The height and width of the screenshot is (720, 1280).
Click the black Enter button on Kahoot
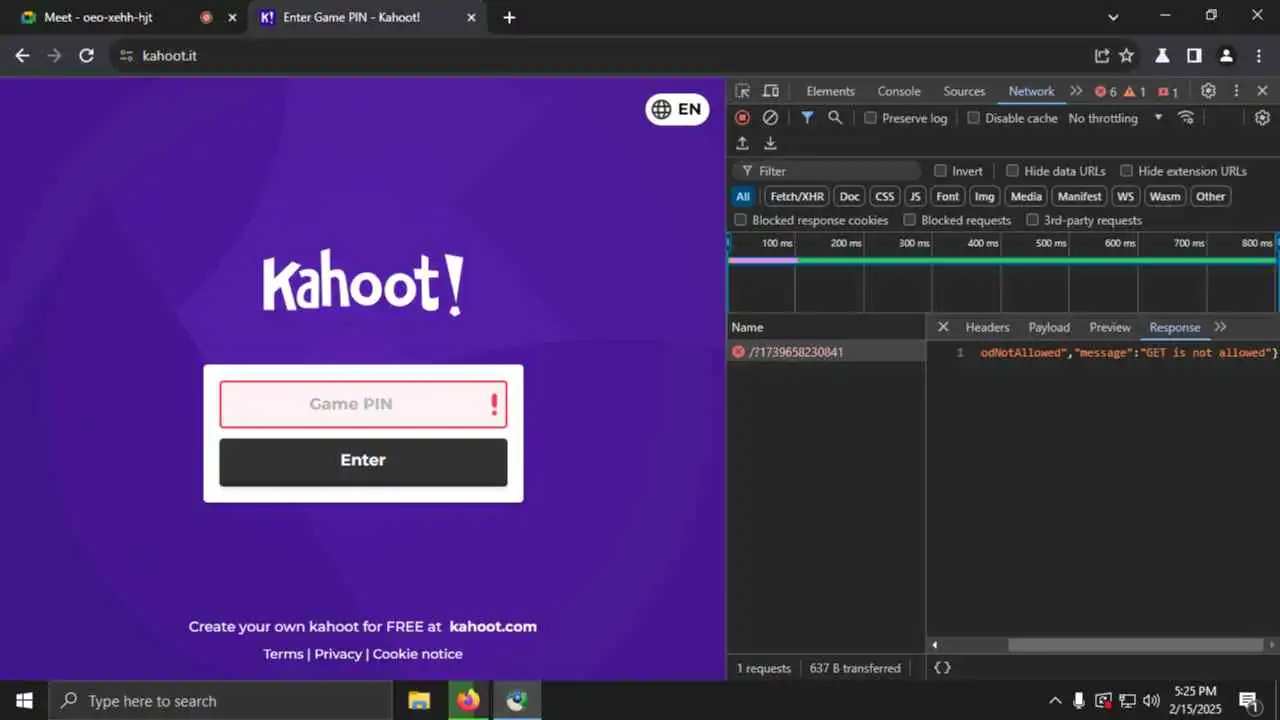click(363, 462)
